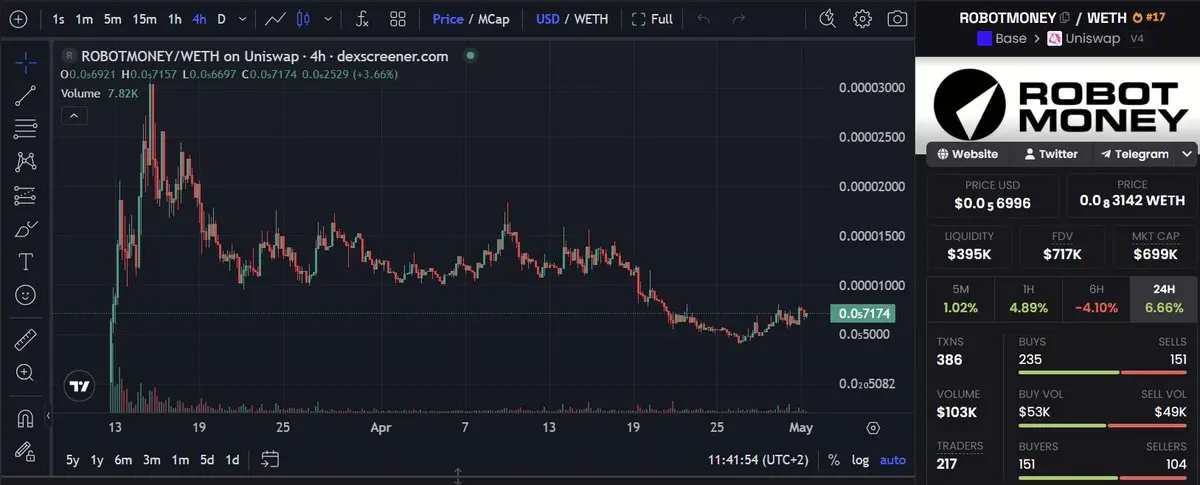
Task: Open the chart layout grid selector
Action: pyautogui.click(x=398, y=18)
